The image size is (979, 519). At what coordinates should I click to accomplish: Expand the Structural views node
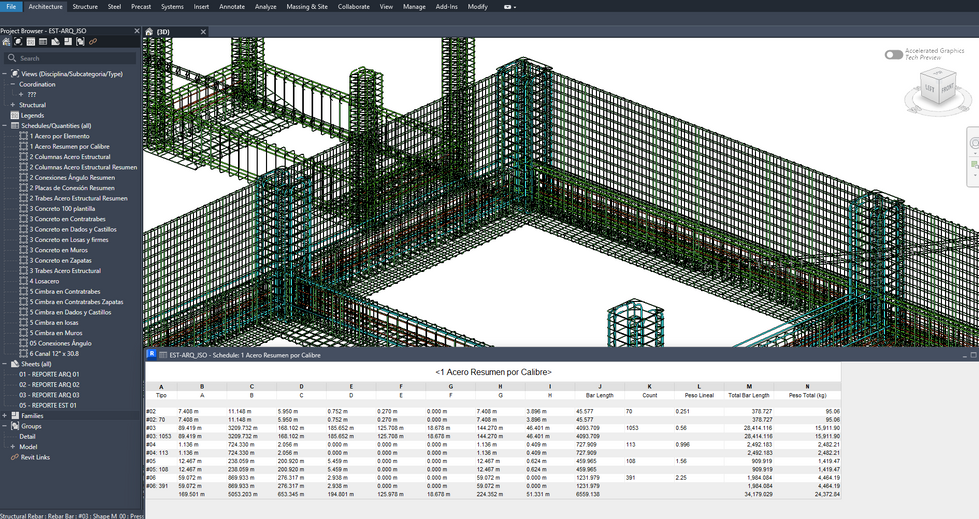click(13, 105)
